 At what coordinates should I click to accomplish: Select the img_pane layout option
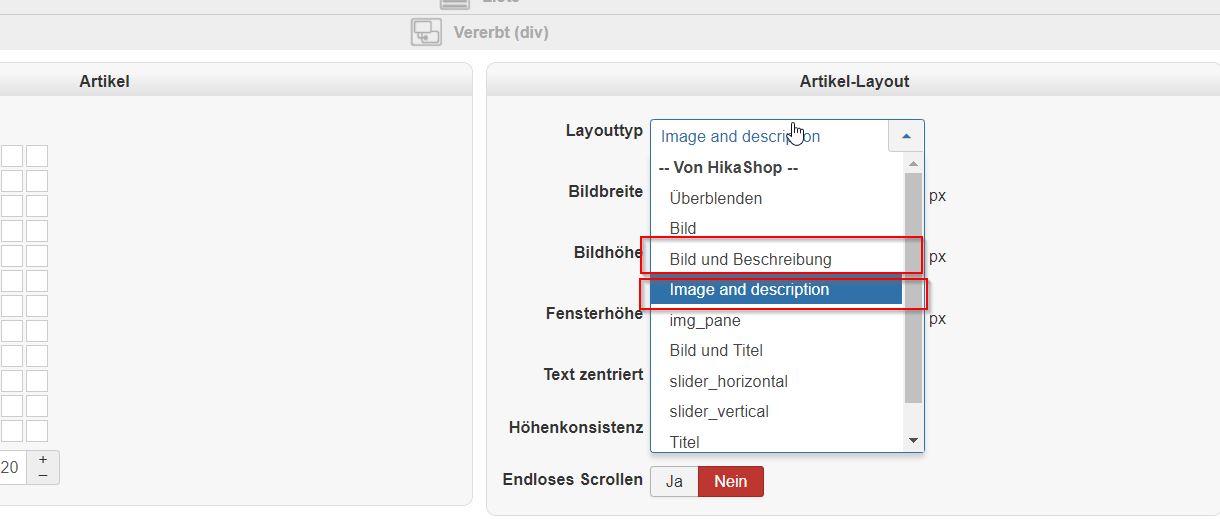(705, 321)
